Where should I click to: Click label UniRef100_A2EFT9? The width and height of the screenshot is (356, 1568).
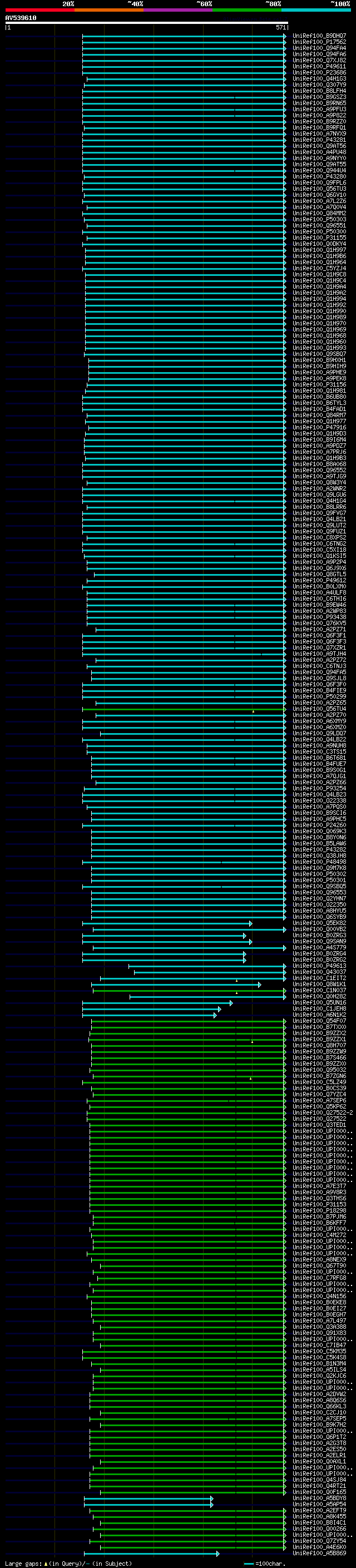(x=319, y=1510)
